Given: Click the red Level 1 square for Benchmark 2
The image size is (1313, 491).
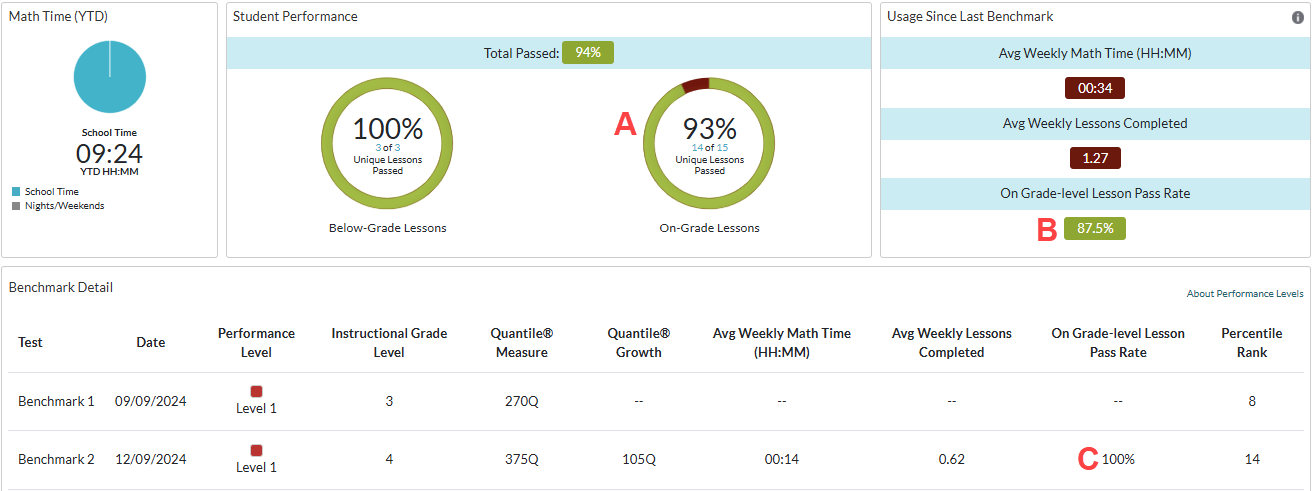Looking at the screenshot, I should [x=256, y=450].
